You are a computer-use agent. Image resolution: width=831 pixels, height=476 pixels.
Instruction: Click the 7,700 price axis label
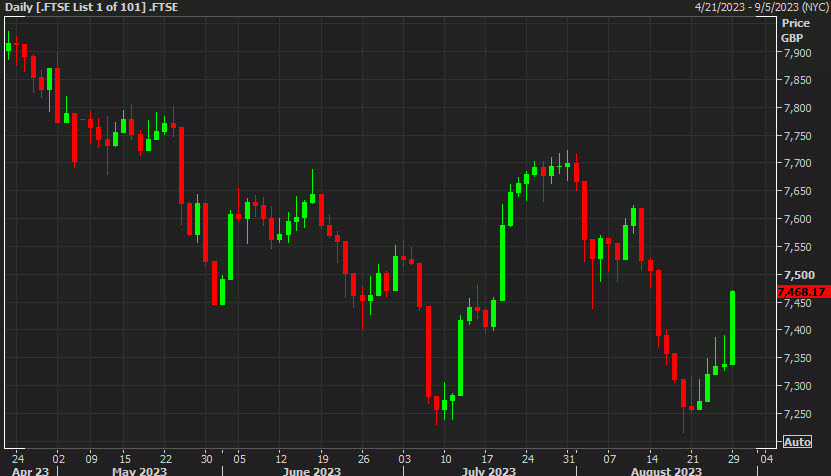(x=797, y=163)
